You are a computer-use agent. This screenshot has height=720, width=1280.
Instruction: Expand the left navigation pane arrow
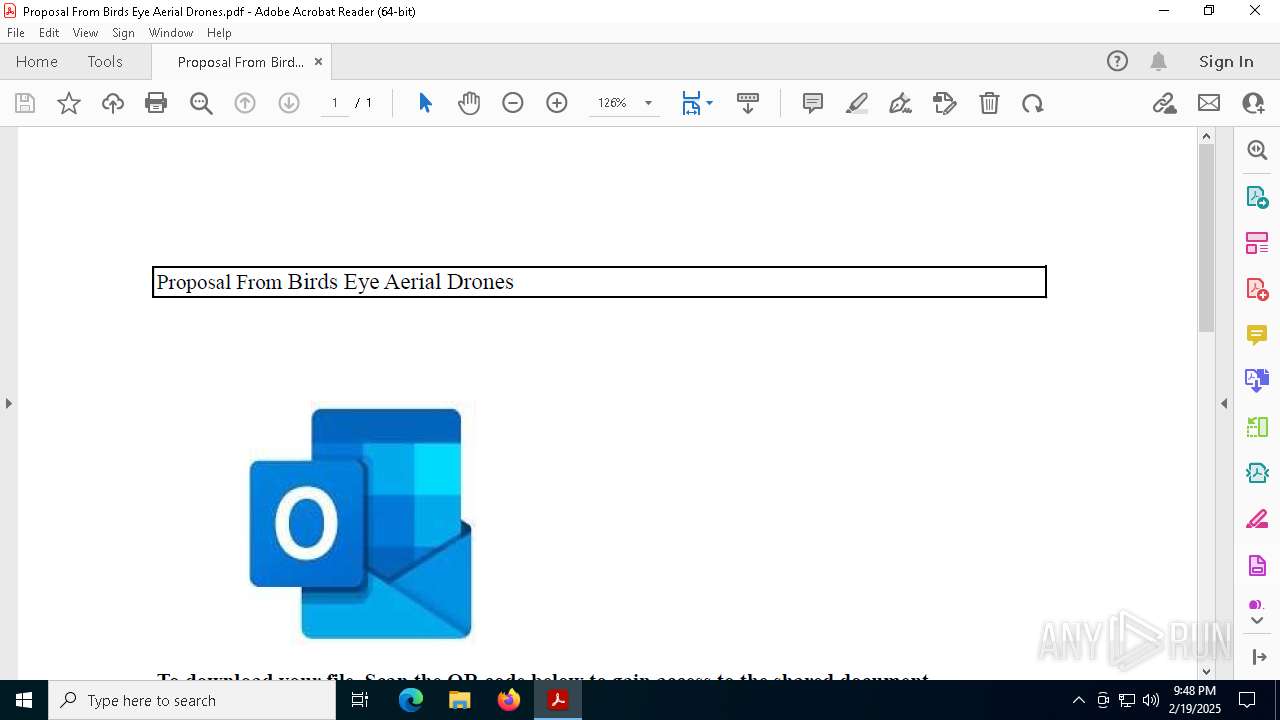pyautogui.click(x=8, y=403)
